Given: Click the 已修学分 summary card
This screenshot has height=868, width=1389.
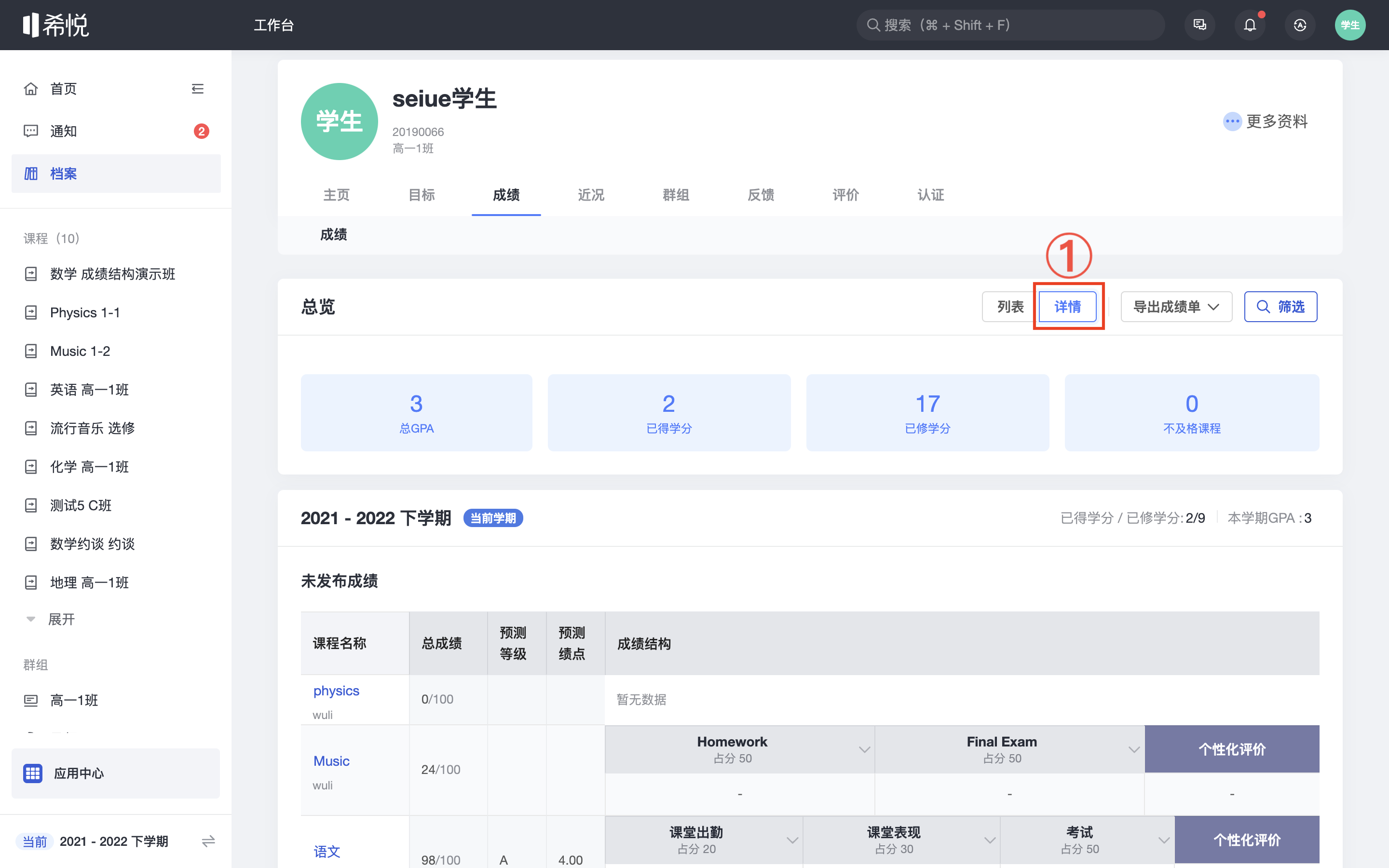Looking at the screenshot, I should 927,412.
